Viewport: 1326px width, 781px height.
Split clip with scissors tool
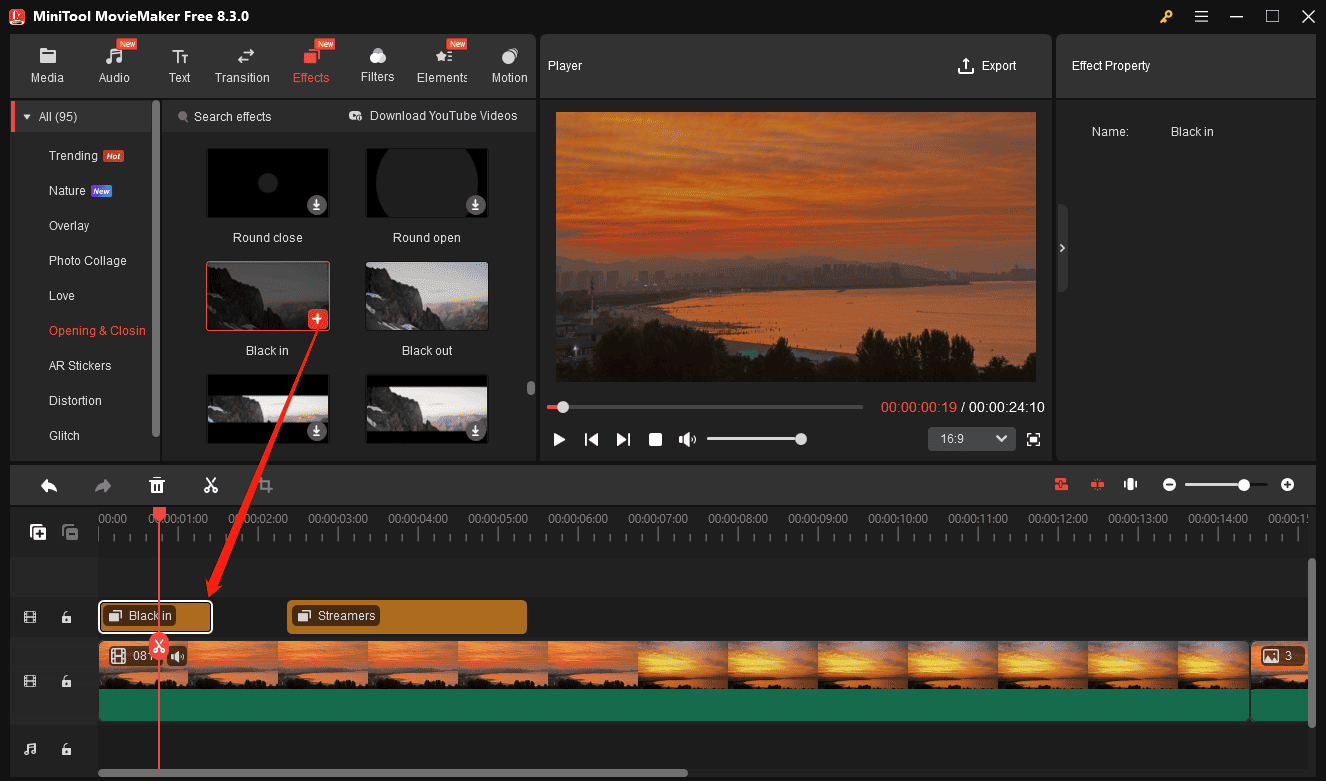[211, 485]
